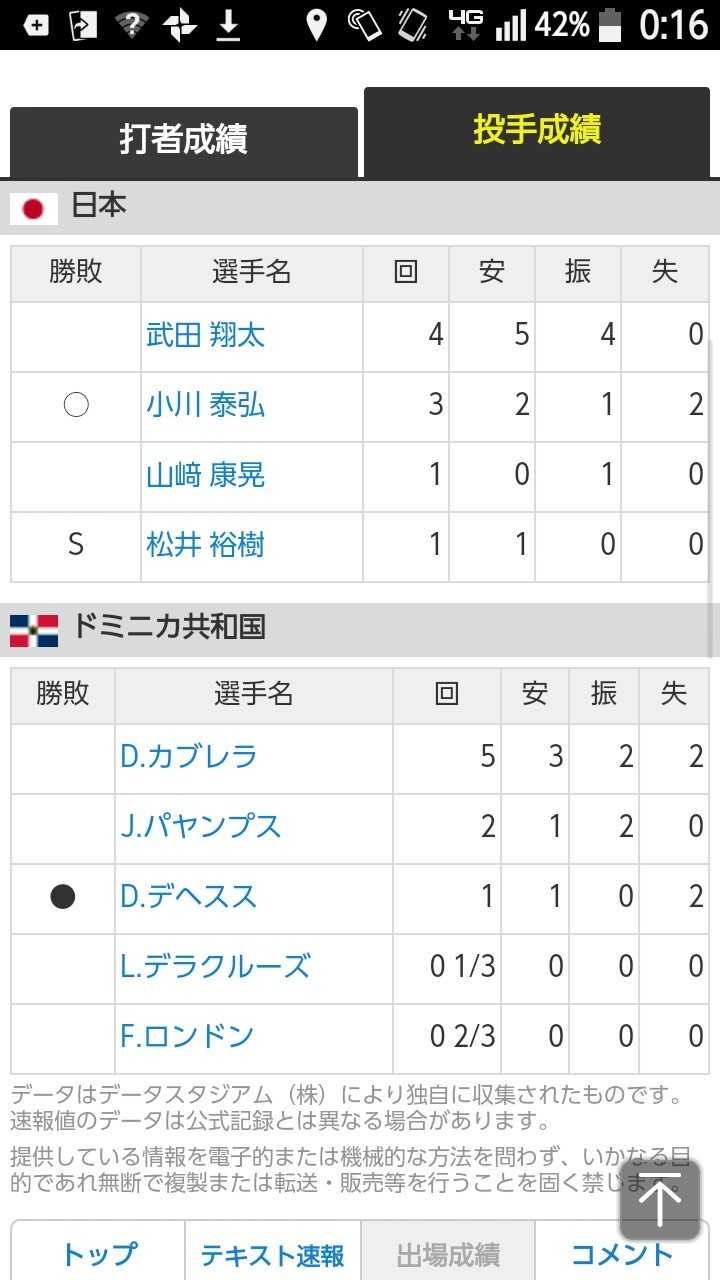Image resolution: width=720 pixels, height=1280 pixels.
Task: Tap the Dominican Republic flag icon
Action: coord(34,630)
